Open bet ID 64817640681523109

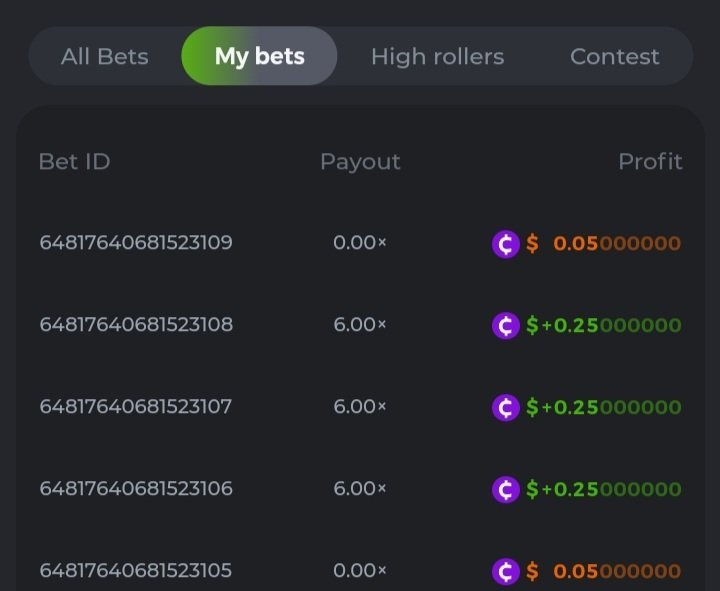pos(136,243)
